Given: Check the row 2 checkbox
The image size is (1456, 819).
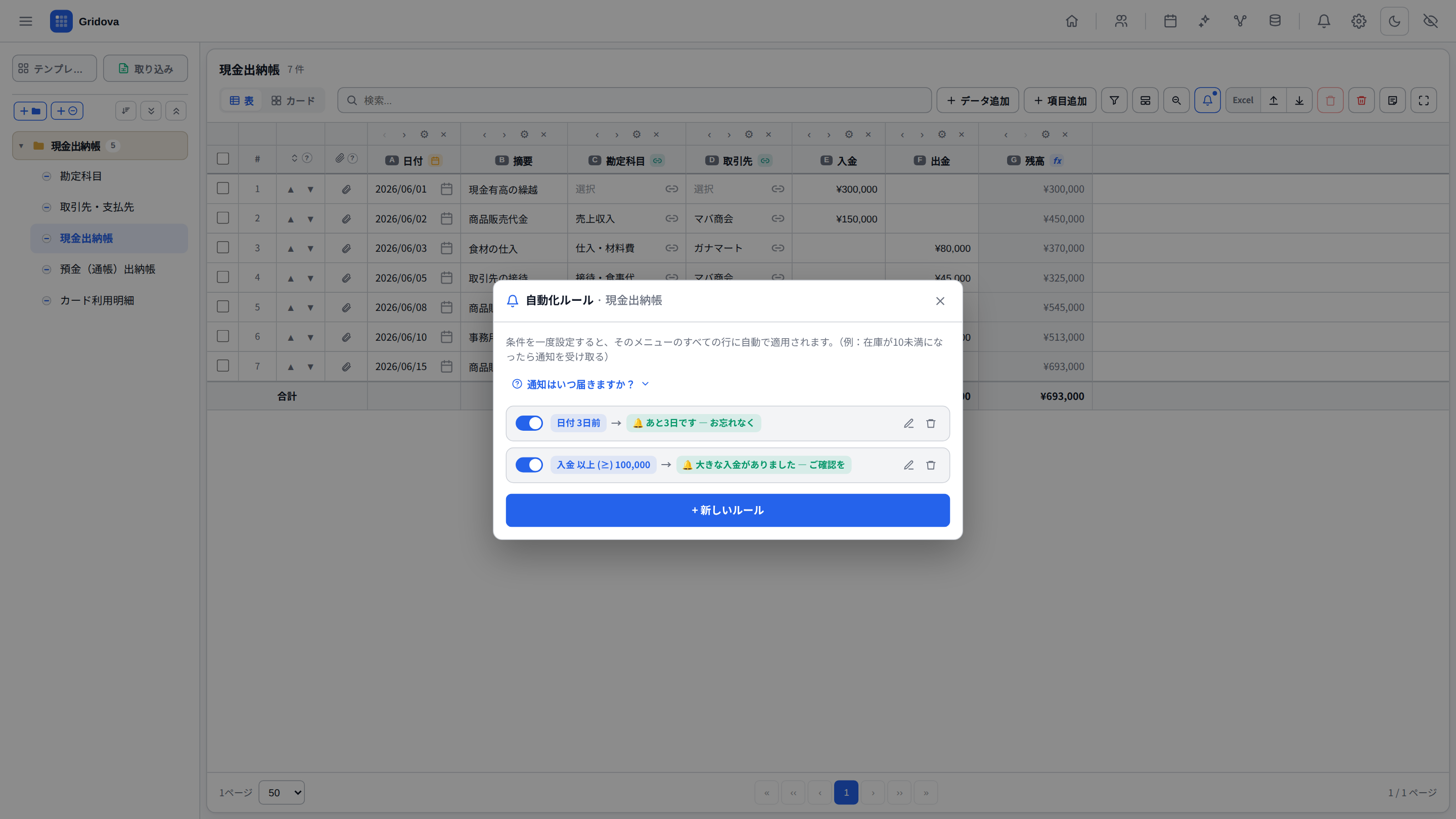Looking at the screenshot, I should 222,217.
